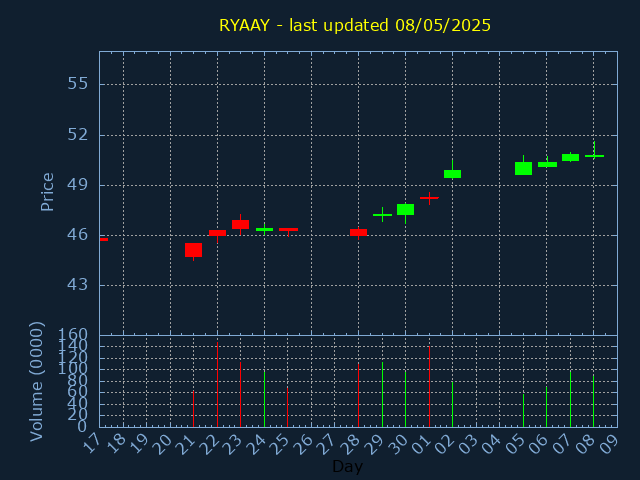Click day label '01' on x-axis
640x480 pixels.
(x=421, y=443)
